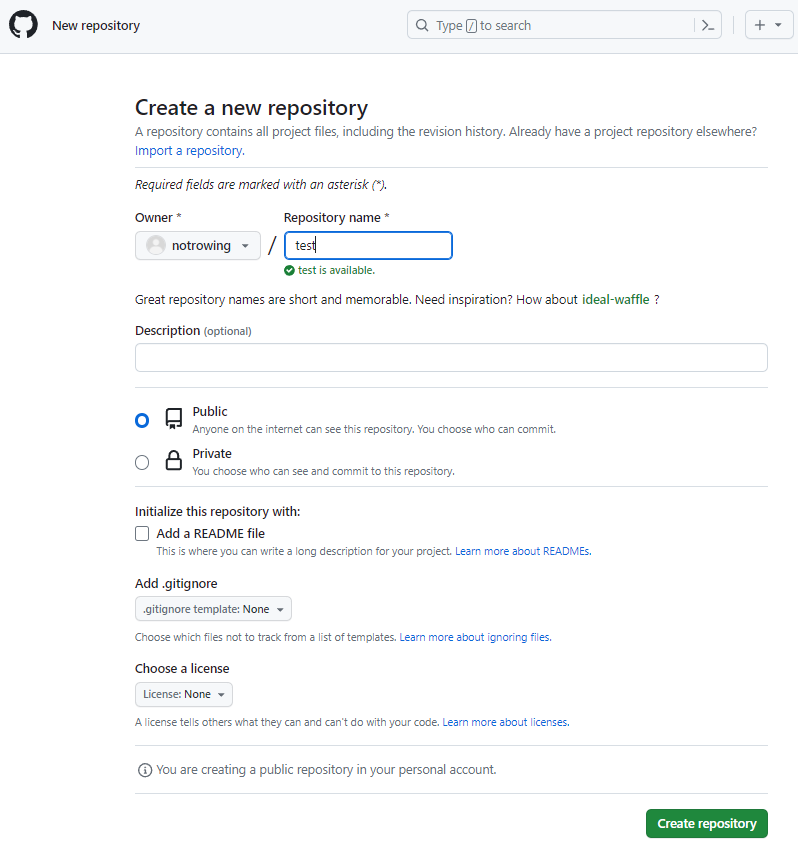Click the Public repository book icon
Screen dimensions: 798x855
click(x=173, y=419)
